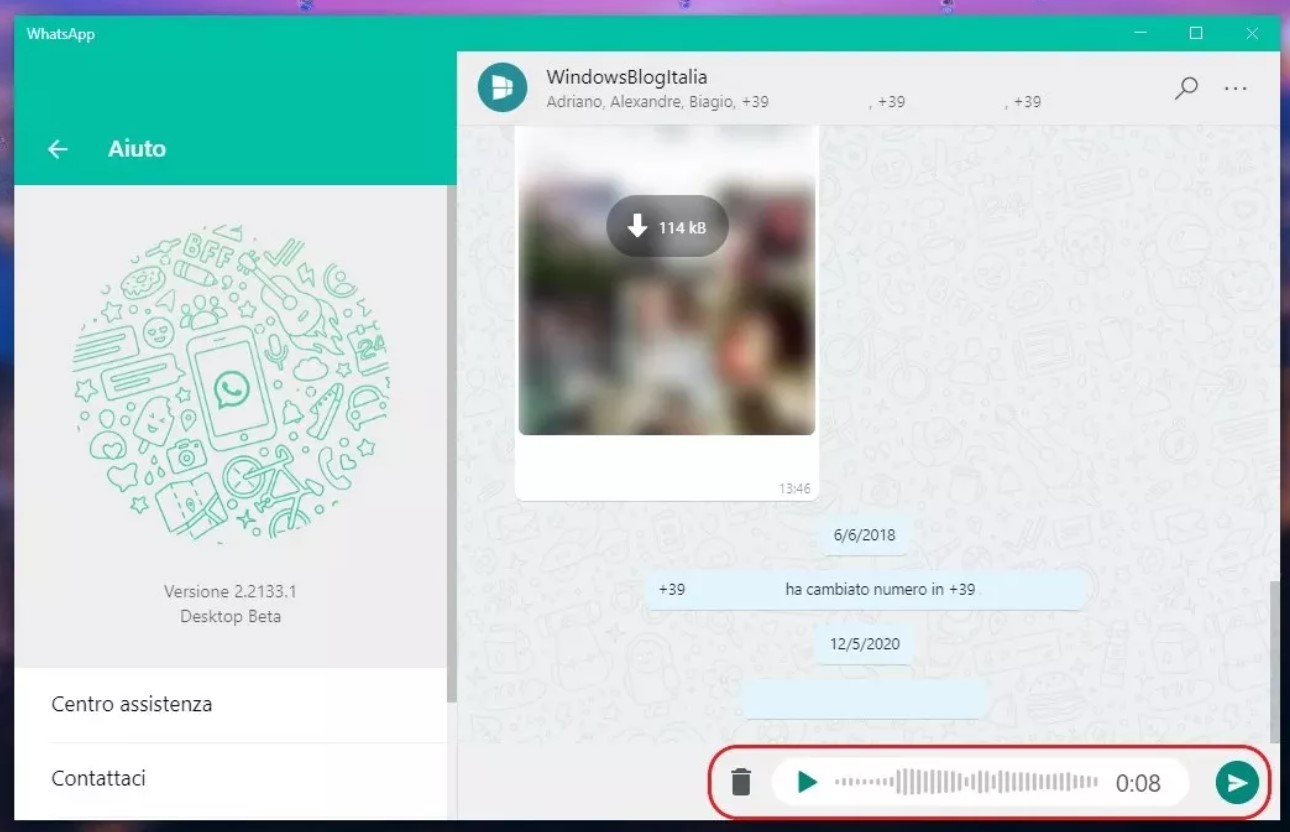Click the group participants list text
Viewport: 1290px width, 832px height.
[x=794, y=102]
